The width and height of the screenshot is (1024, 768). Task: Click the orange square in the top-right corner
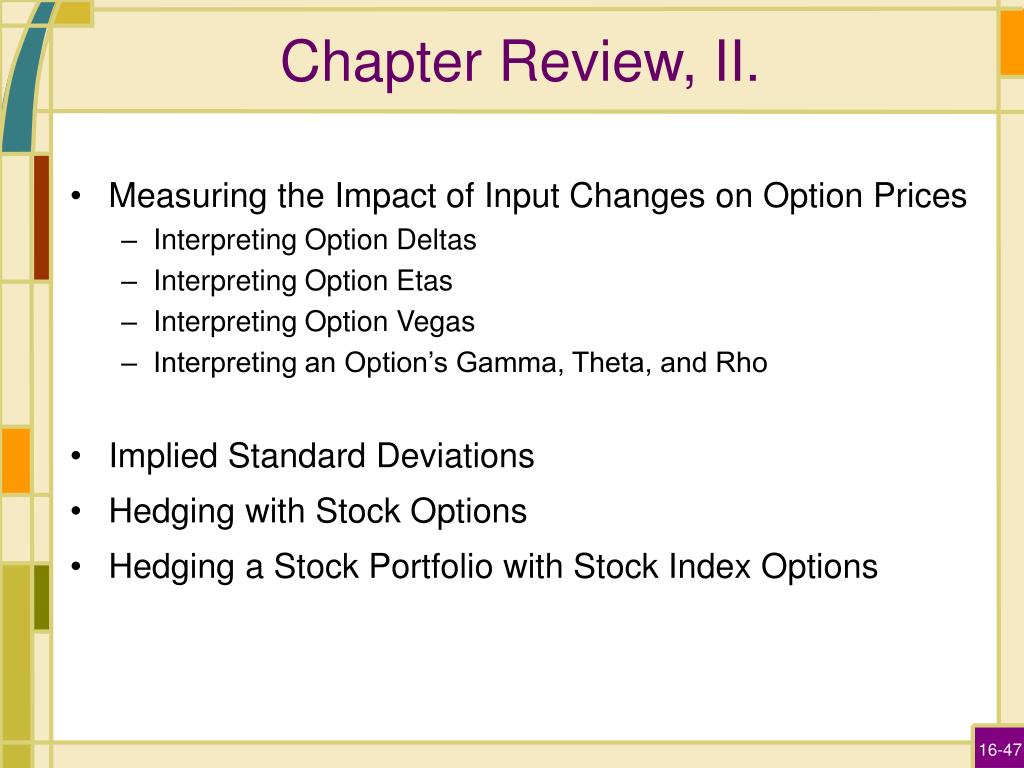point(1012,42)
